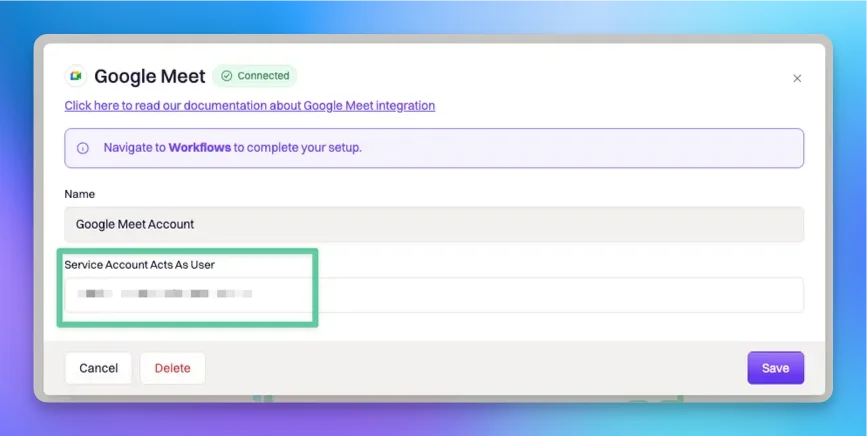The image size is (867, 436).
Task: Click the Connected status badge
Action: click(x=254, y=76)
